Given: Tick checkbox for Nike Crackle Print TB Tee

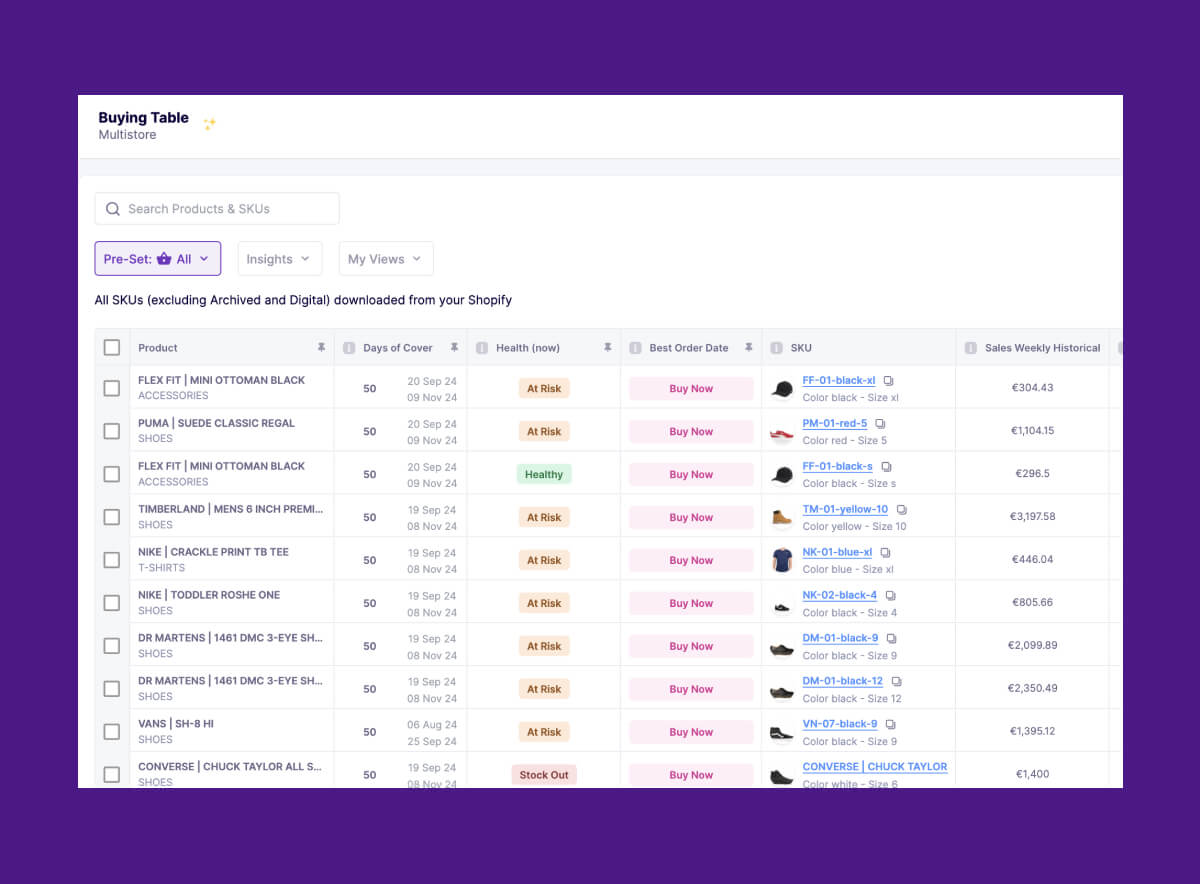Looking at the screenshot, I should point(112,560).
